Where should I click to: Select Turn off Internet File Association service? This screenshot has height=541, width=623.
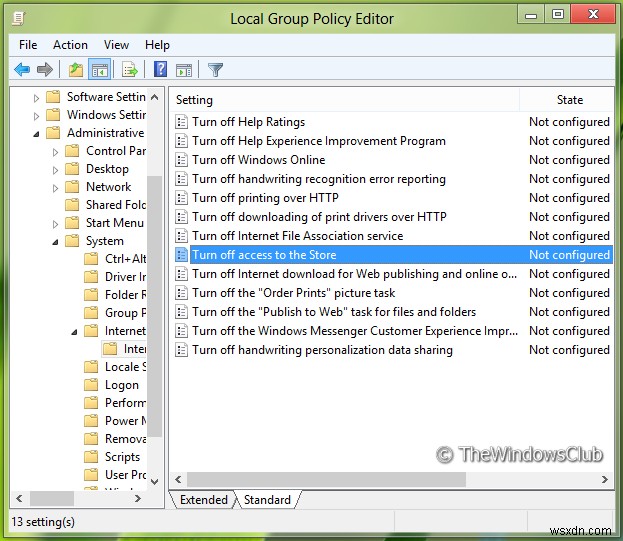(298, 236)
